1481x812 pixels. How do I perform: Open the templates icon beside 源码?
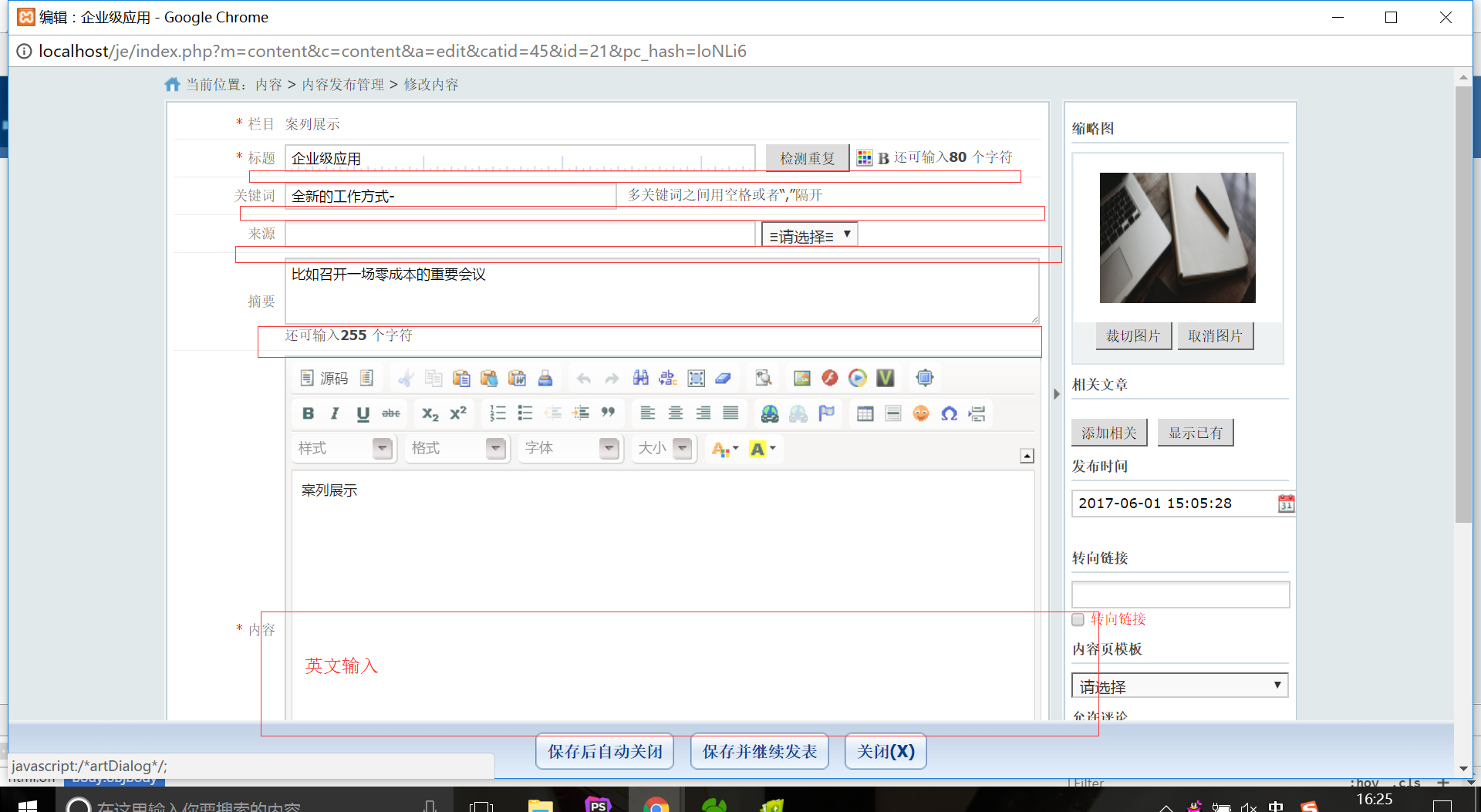click(366, 378)
